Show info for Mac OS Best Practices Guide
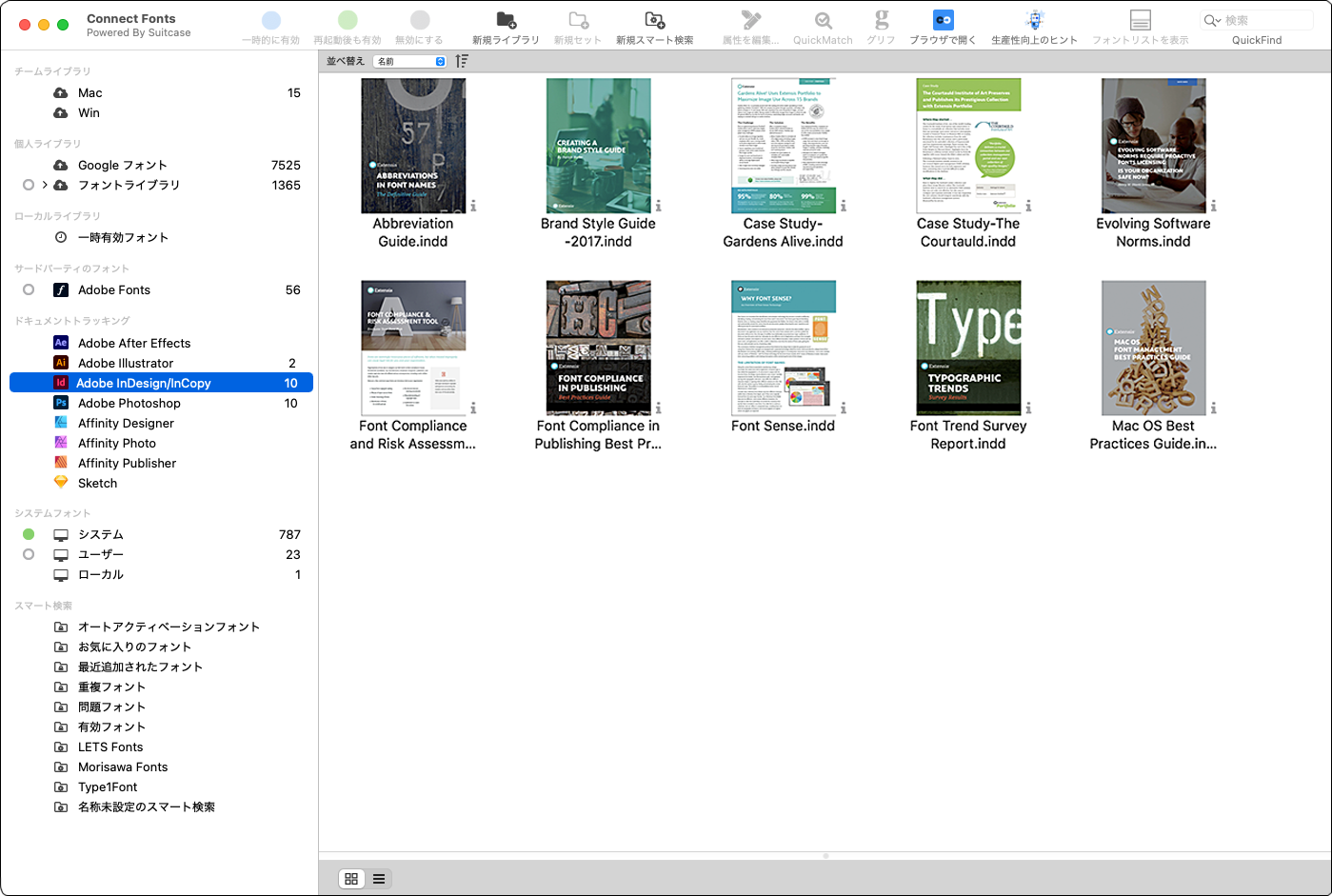The height and width of the screenshot is (896, 1332). tap(1214, 408)
